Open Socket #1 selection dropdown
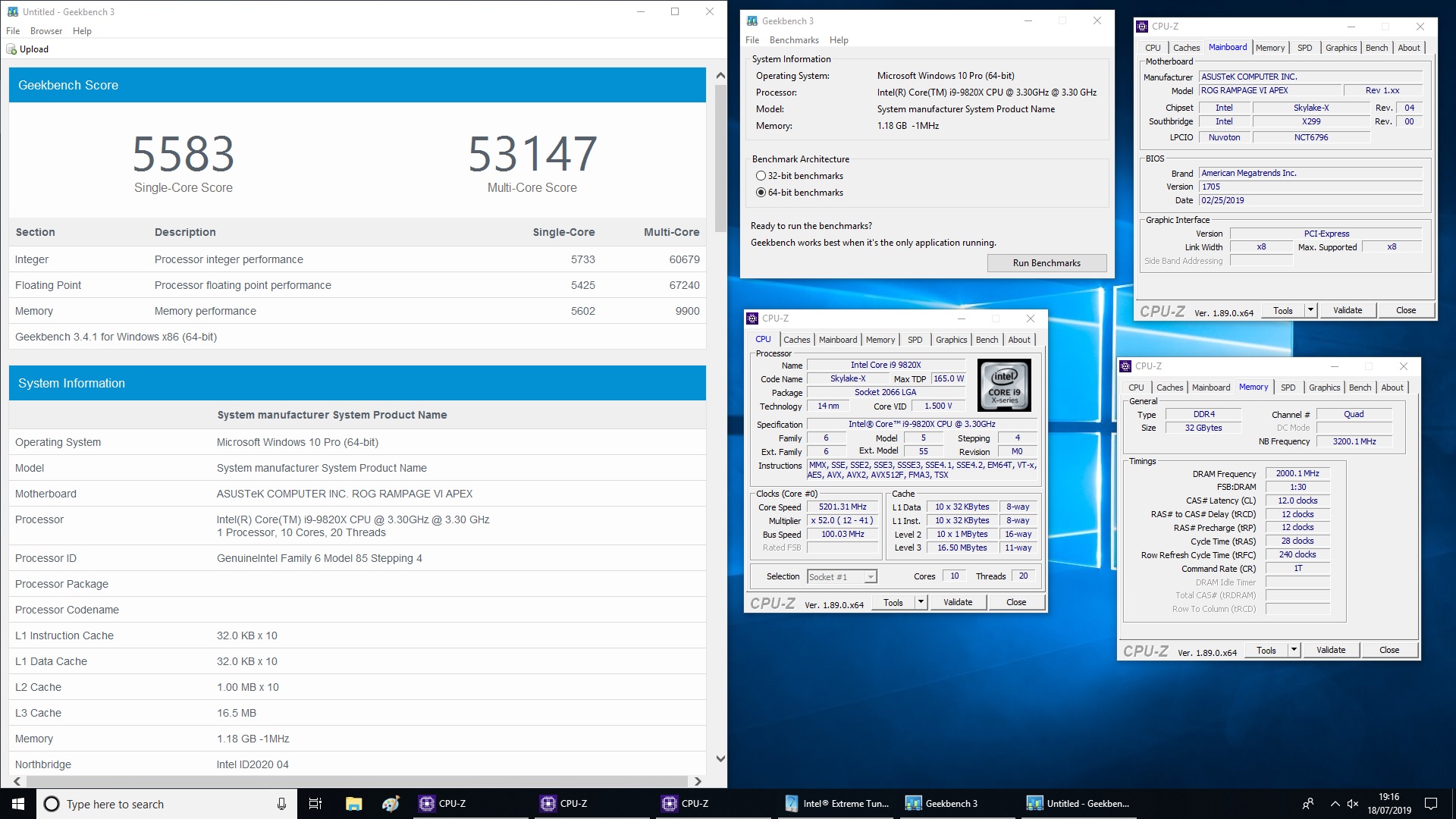The height and width of the screenshot is (819, 1456). [842, 577]
